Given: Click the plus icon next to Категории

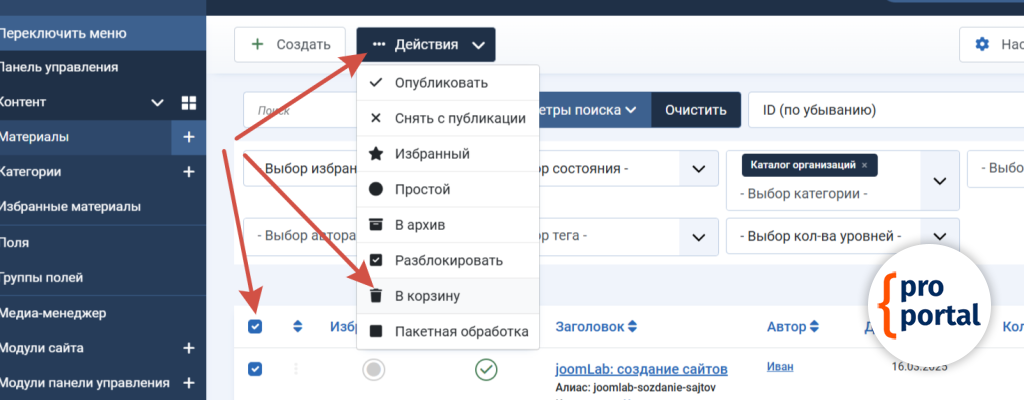Looking at the screenshot, I should pos(188,172).
